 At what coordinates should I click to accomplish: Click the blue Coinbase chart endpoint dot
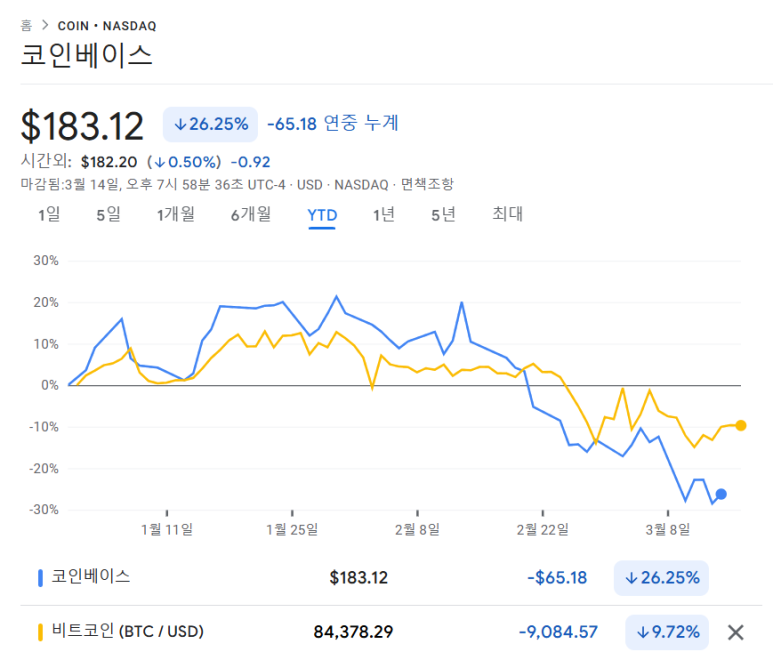[721, 494]
